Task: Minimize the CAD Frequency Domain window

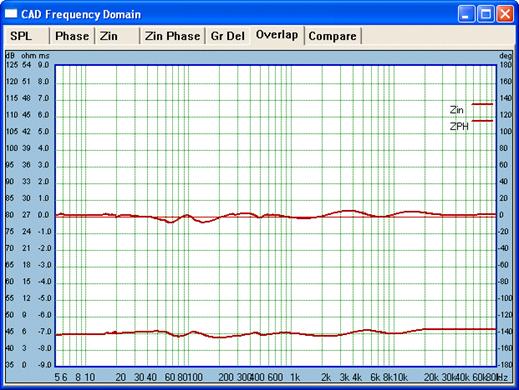Action: 466,14
